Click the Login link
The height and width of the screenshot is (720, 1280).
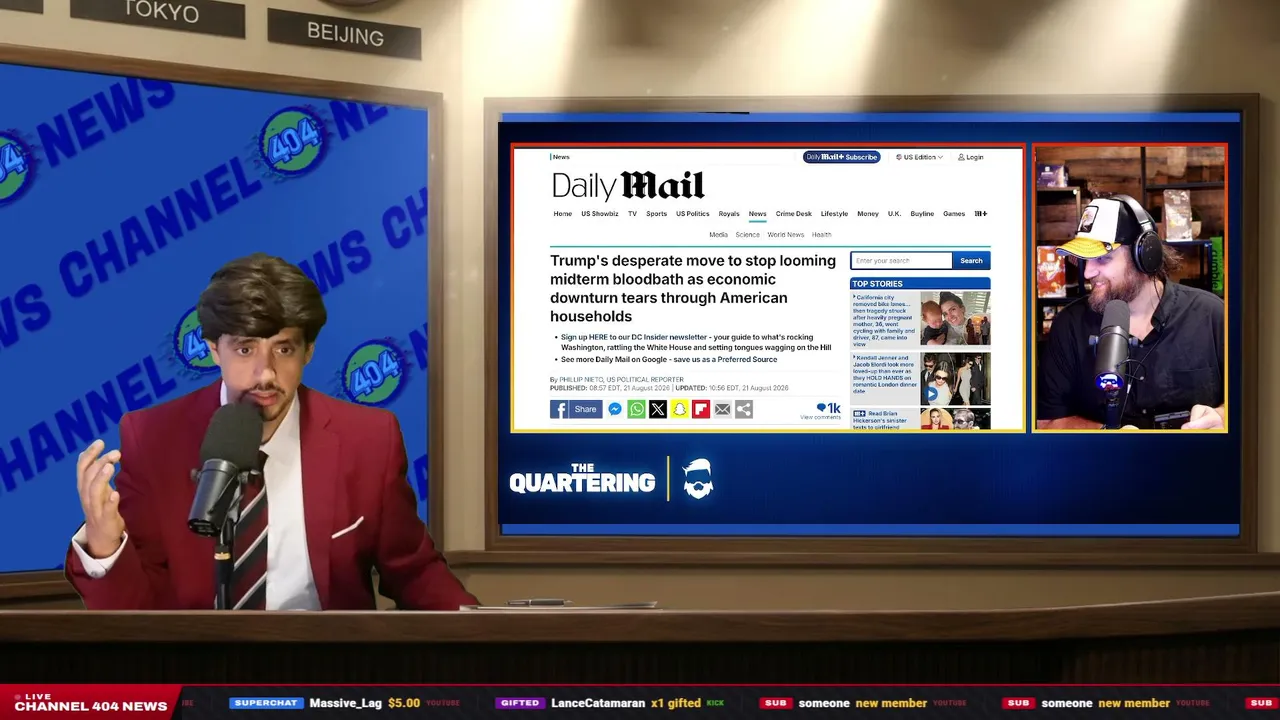(x=970, y=157)
